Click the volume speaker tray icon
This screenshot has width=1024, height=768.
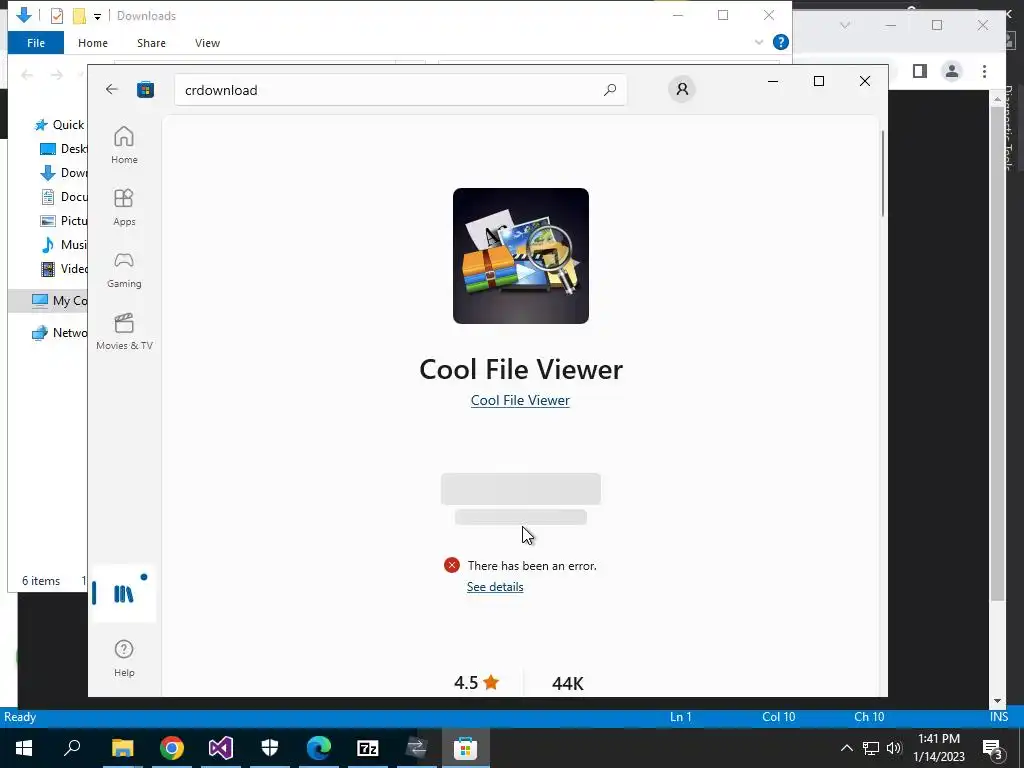[x=894, y=748]
